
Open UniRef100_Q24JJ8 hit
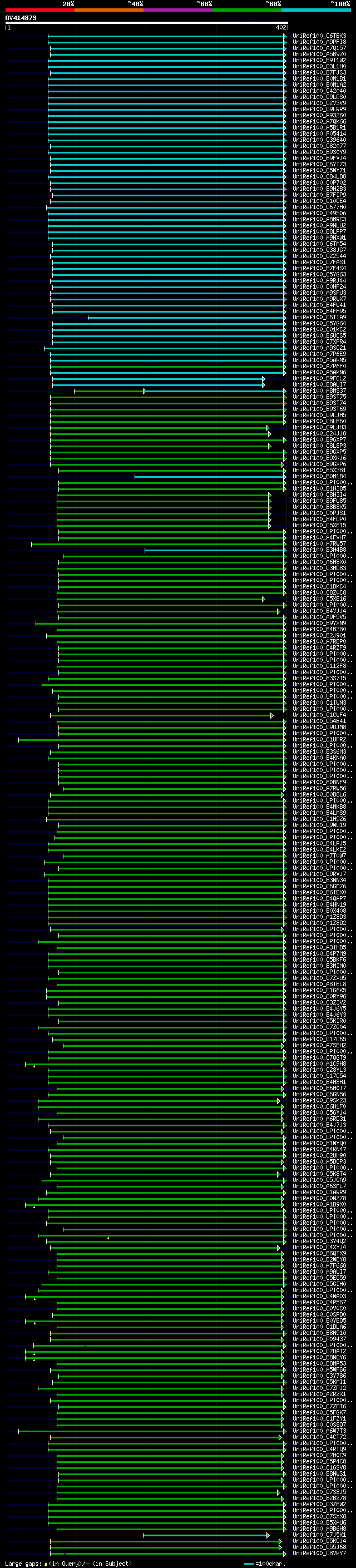[319, 434]
